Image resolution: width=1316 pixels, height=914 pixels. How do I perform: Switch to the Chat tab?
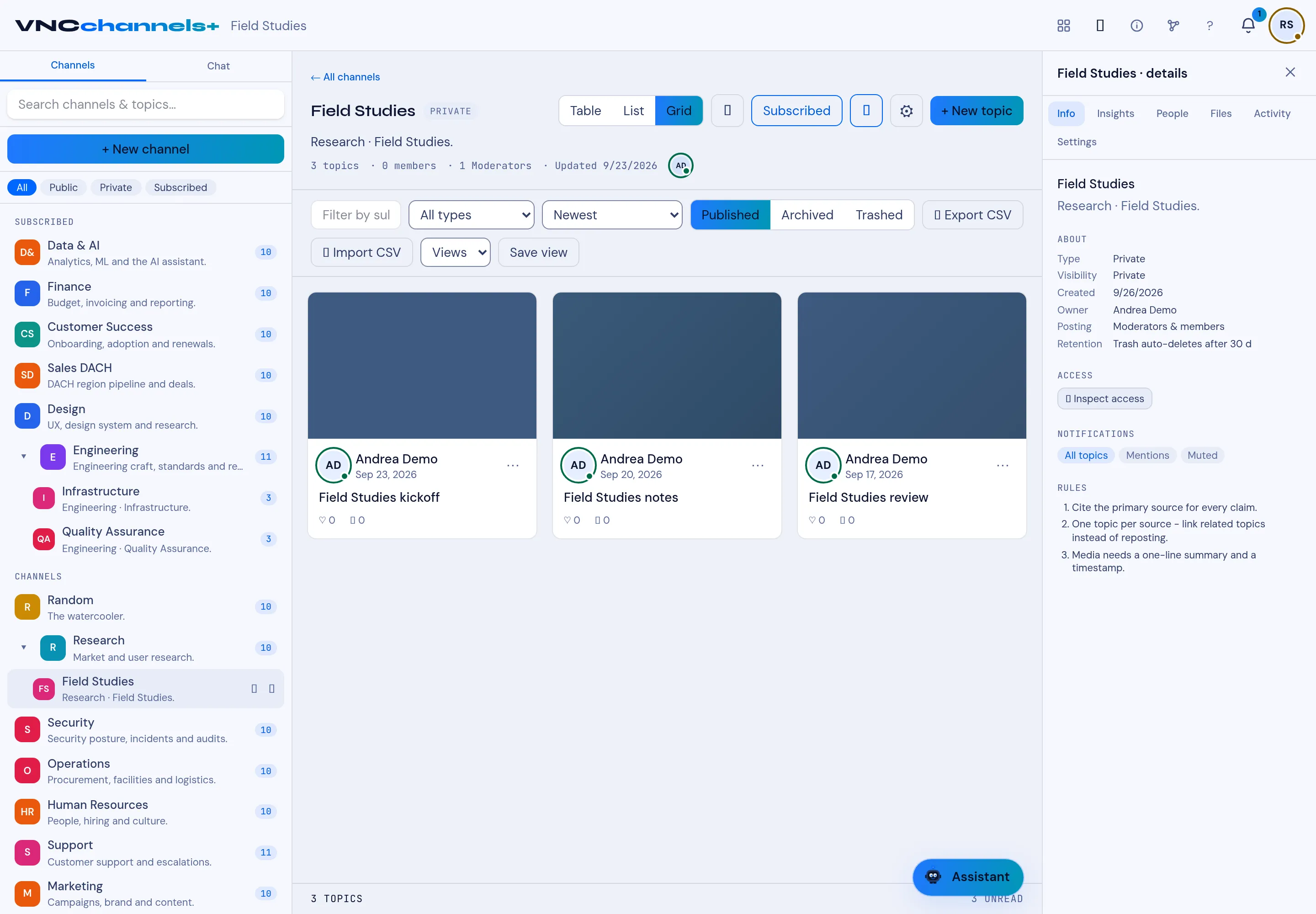coord(218,66)
